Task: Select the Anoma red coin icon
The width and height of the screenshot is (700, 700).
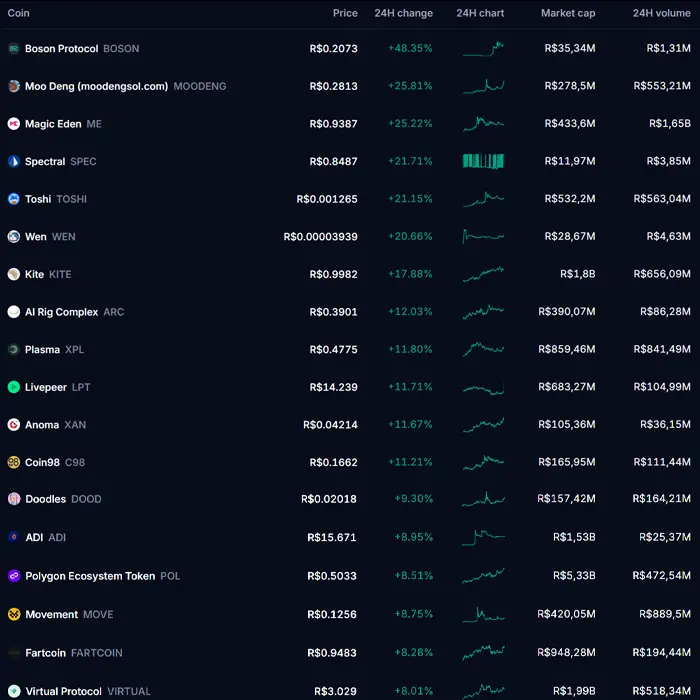Action: coord(14,425)
